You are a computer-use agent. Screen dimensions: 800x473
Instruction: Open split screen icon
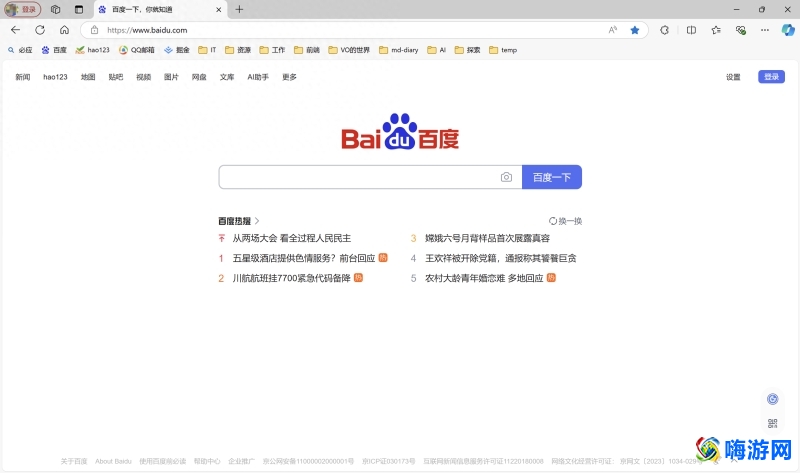691,30
